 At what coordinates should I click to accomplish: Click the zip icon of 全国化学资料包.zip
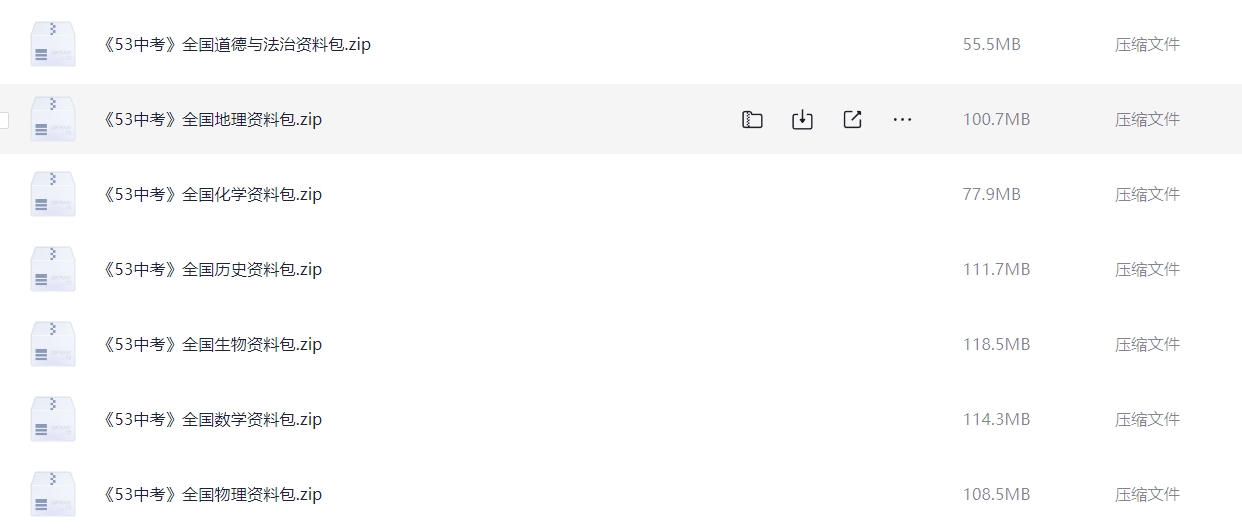53,194
